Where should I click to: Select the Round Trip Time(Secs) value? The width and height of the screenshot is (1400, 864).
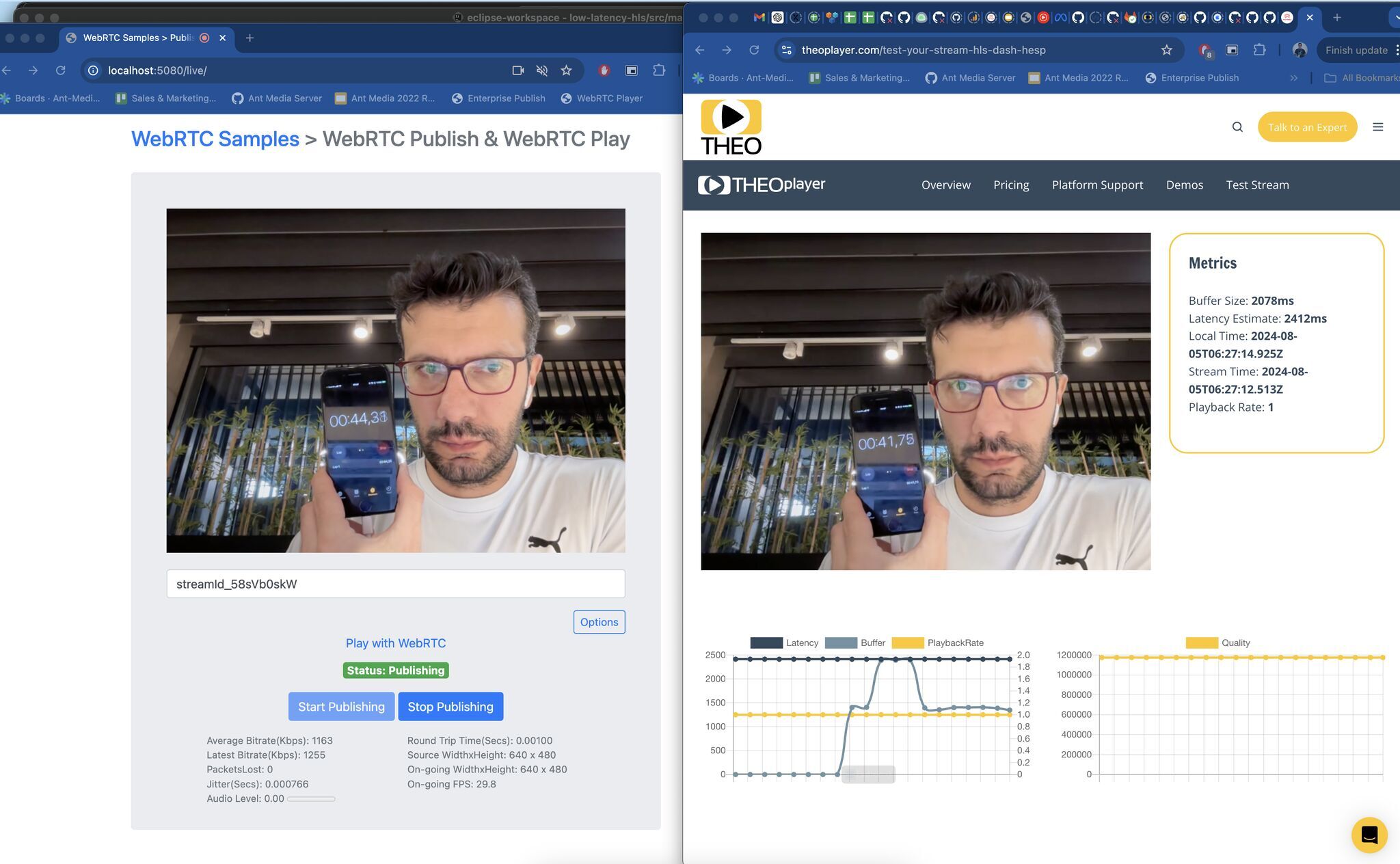(534, 740)
